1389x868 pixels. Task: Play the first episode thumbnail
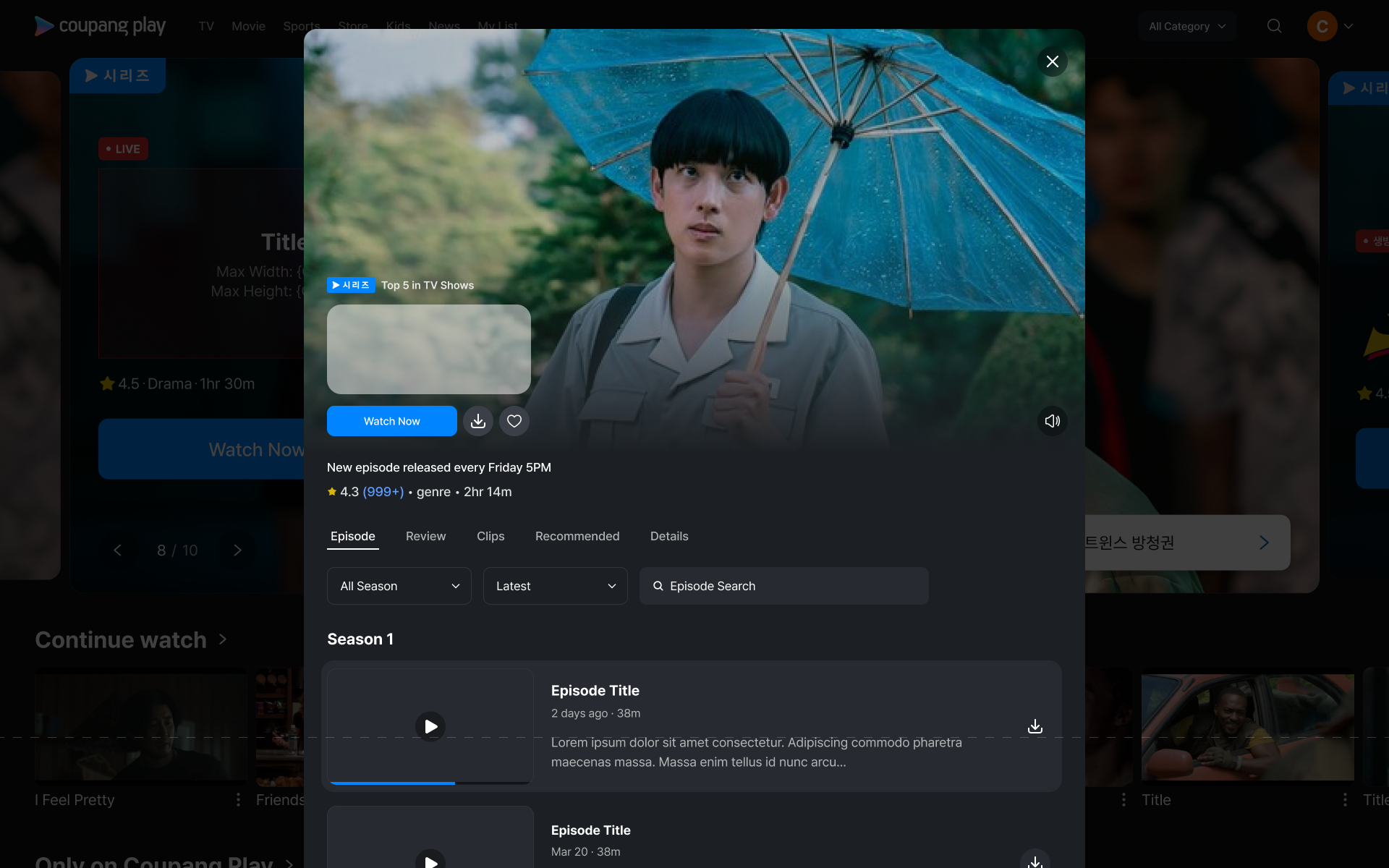(x=430, y=726)
